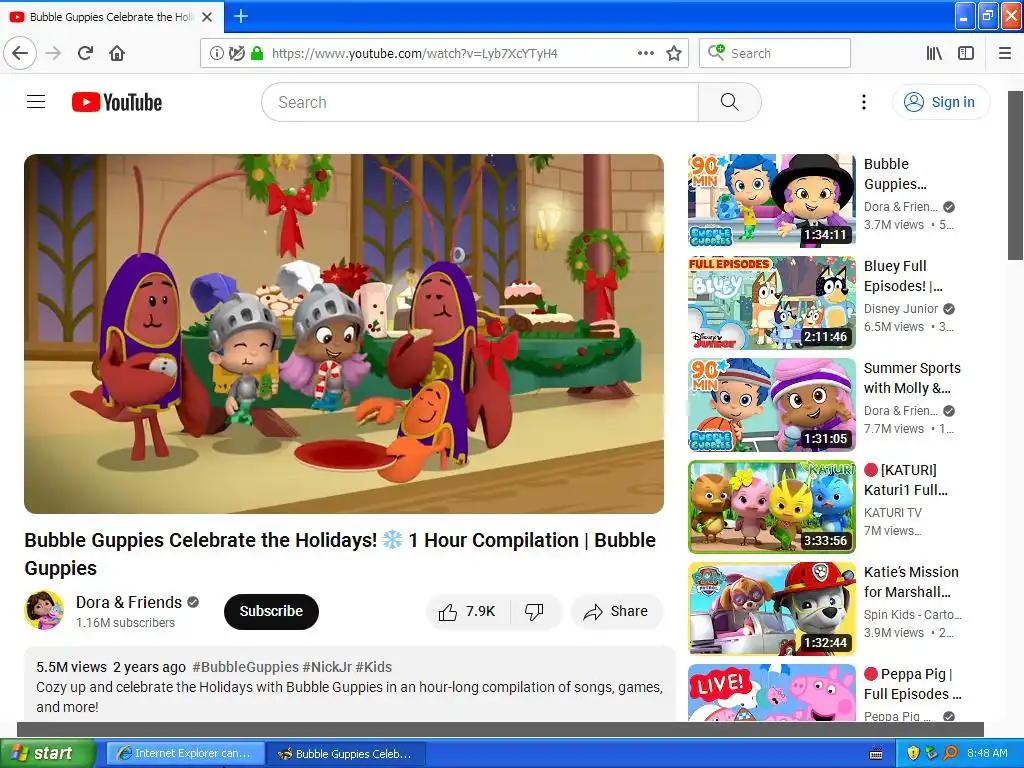This screenshot has height=768, width=1024.
Task: Click the magnifier tray icon
Action: click(950, 753)
